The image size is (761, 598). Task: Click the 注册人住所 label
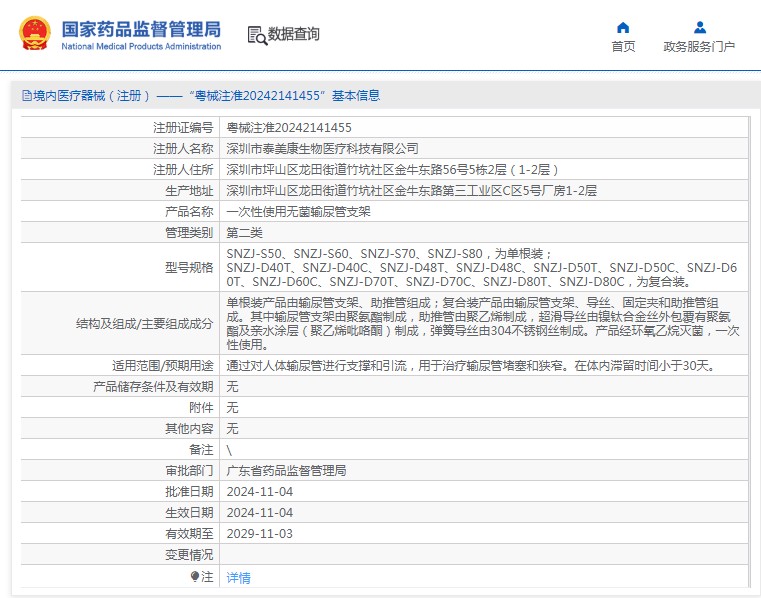[183, 169]
